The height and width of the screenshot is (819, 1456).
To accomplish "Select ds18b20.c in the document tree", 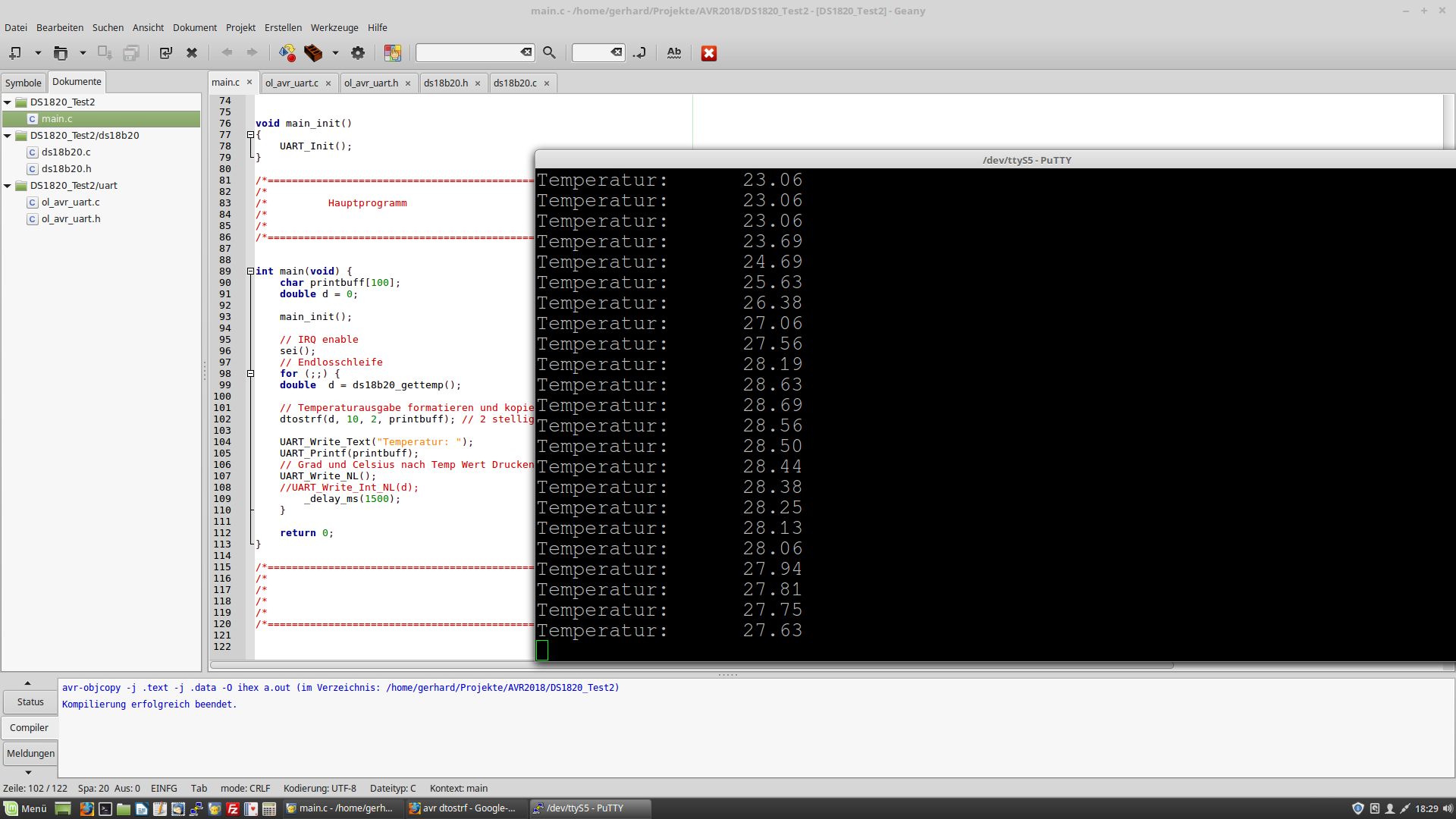I will 66,152.
